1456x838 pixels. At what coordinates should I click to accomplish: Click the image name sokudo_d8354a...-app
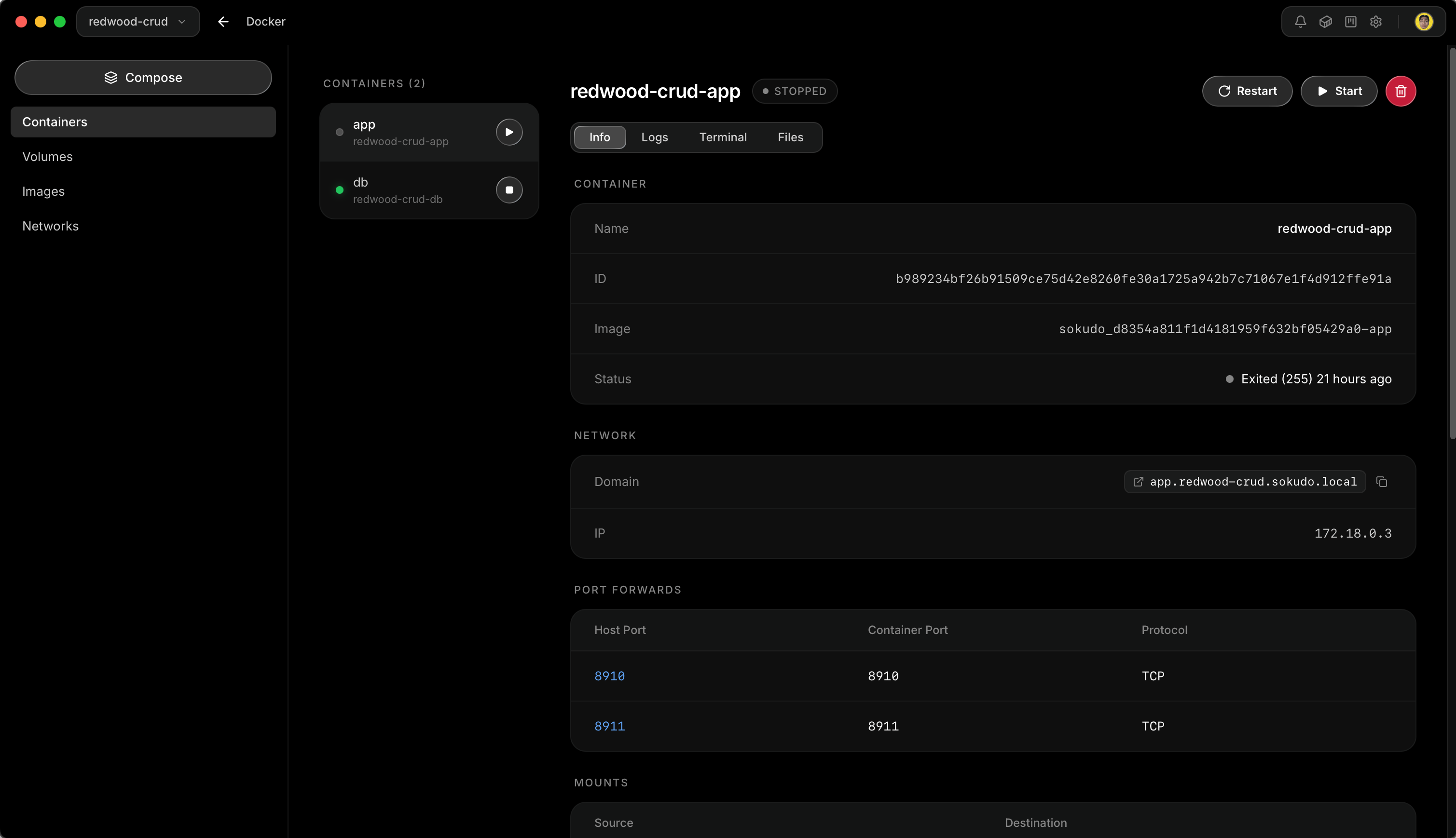[1225, 329]
